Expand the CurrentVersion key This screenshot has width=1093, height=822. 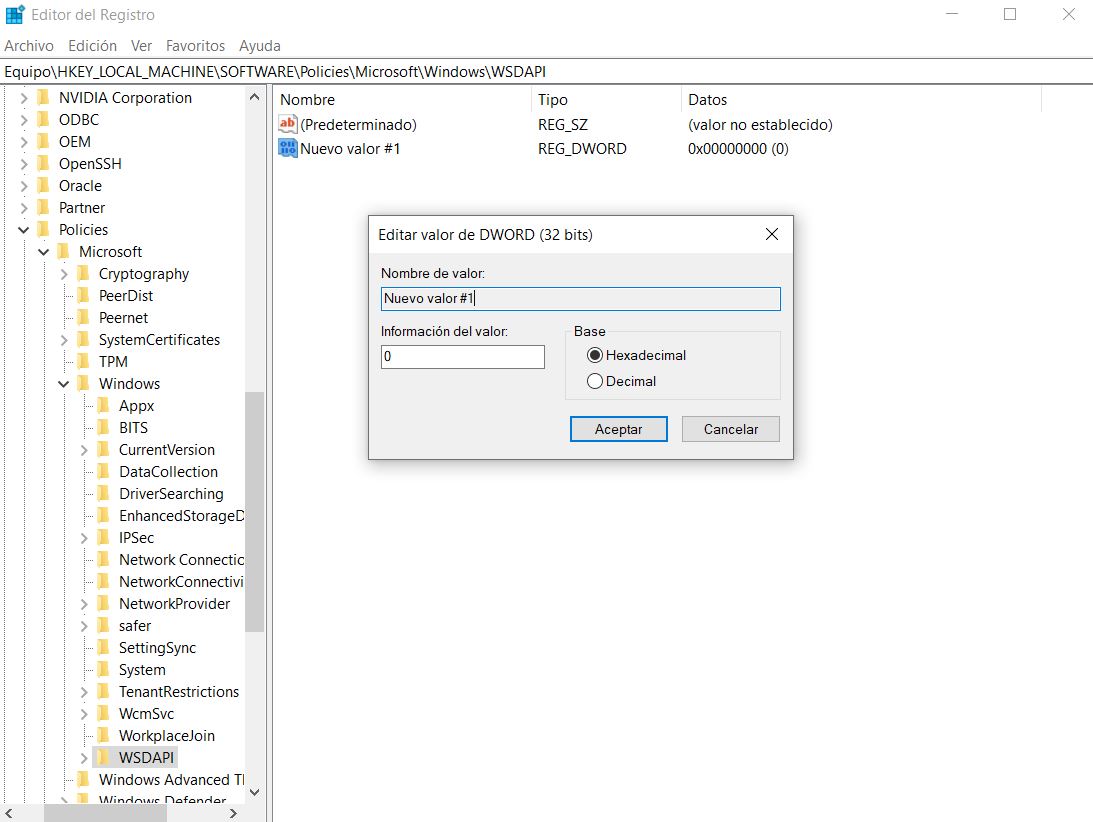[x=84, y=450]
